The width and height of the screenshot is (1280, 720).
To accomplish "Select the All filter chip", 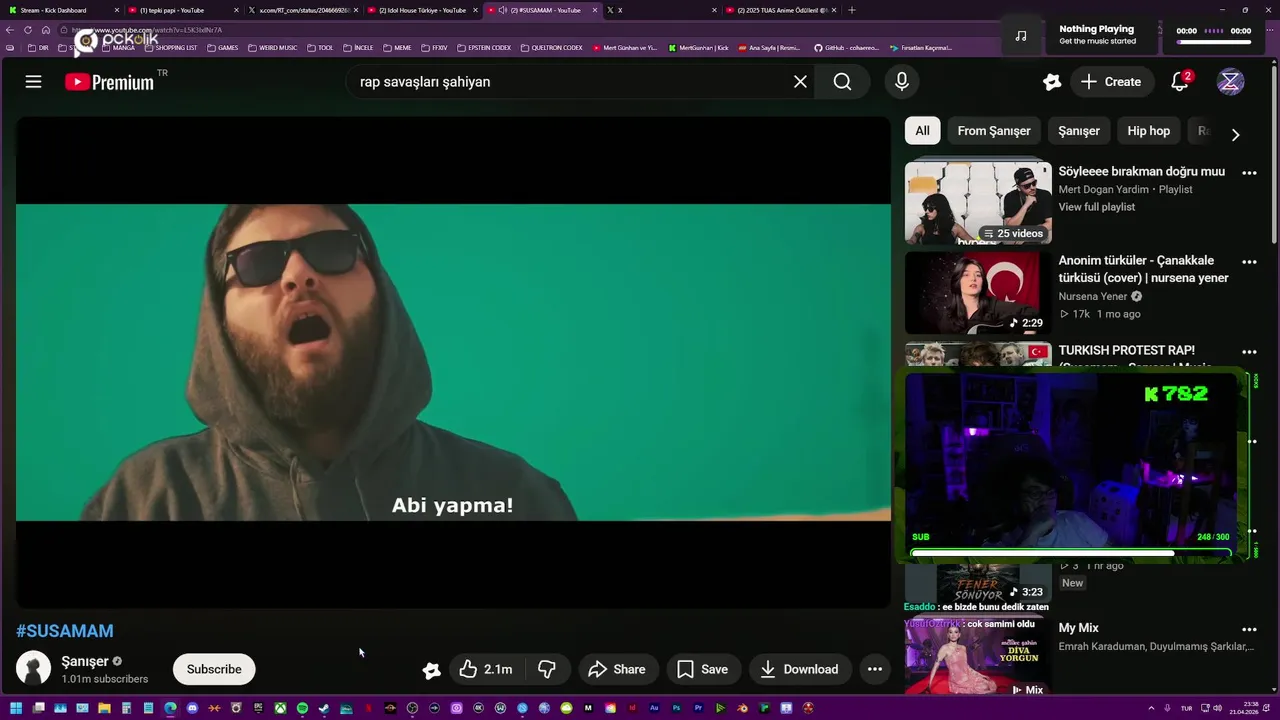I will coord(922,131).
